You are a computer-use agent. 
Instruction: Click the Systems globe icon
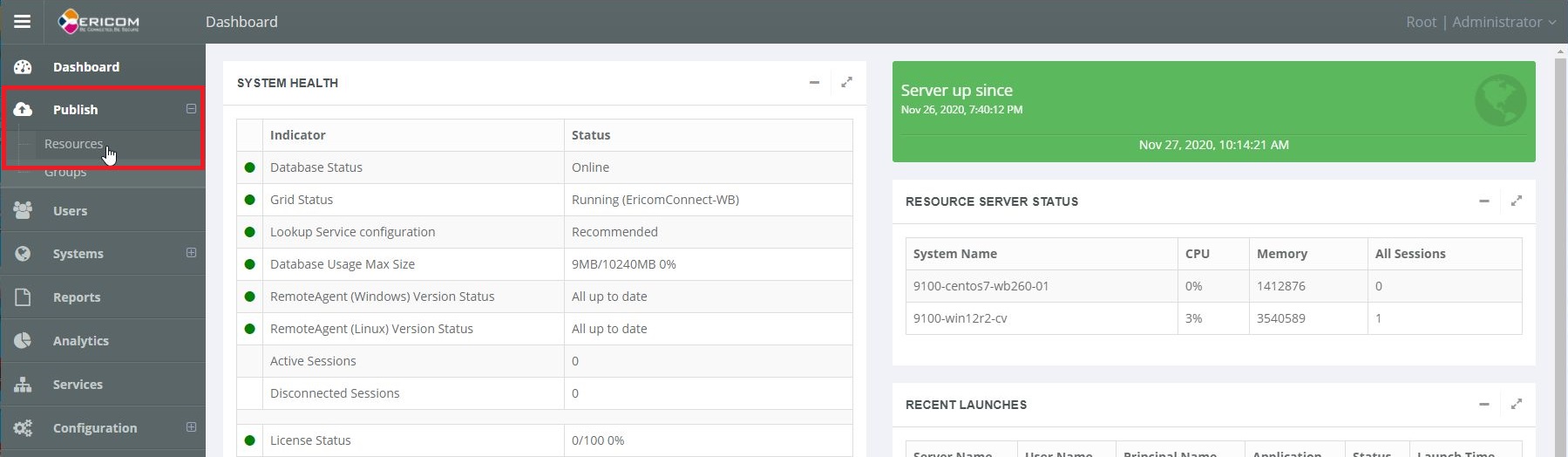pyautogui.click(x=24, y=254)
